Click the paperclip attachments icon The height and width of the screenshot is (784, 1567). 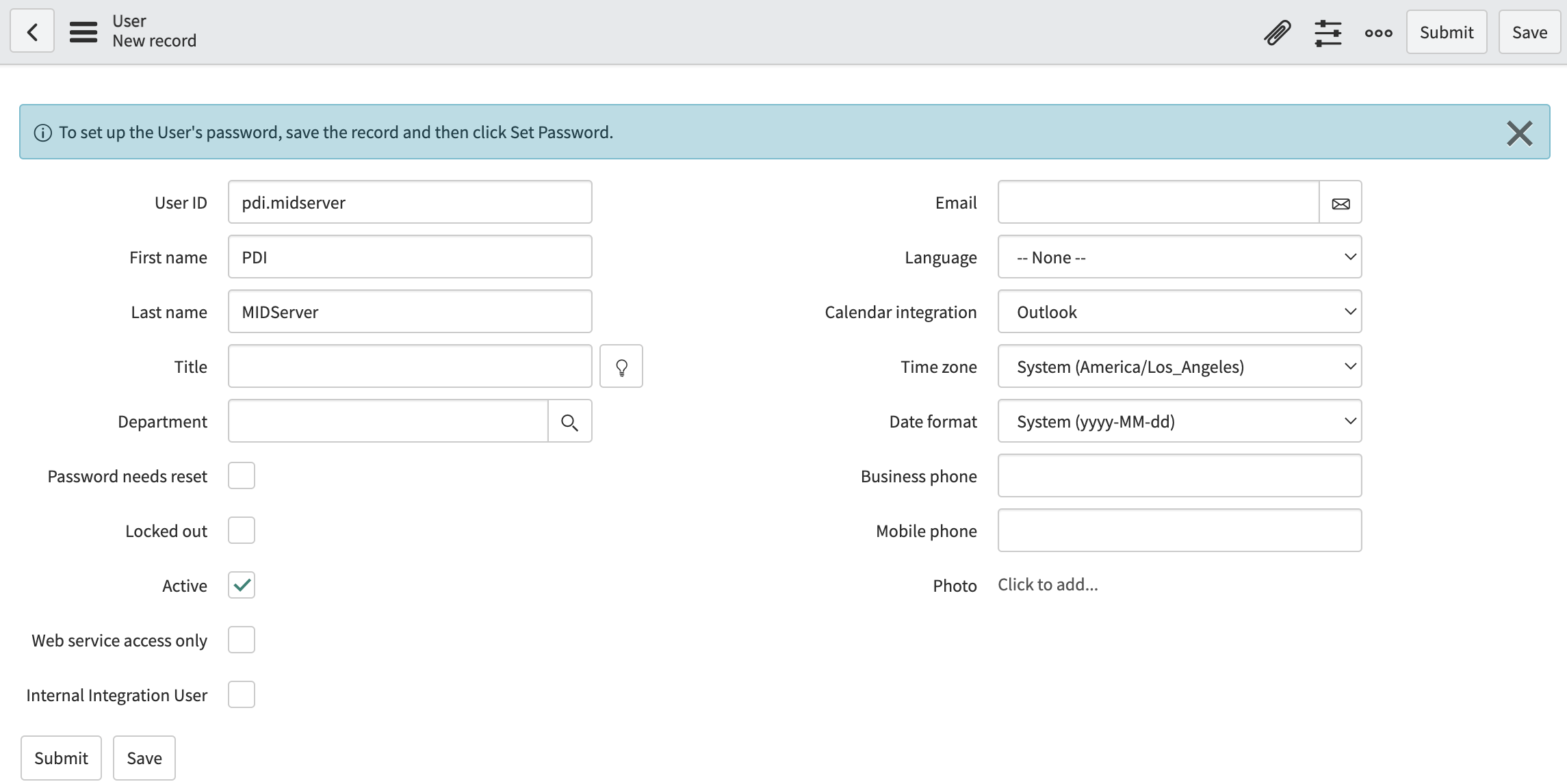click(1277, 32)
